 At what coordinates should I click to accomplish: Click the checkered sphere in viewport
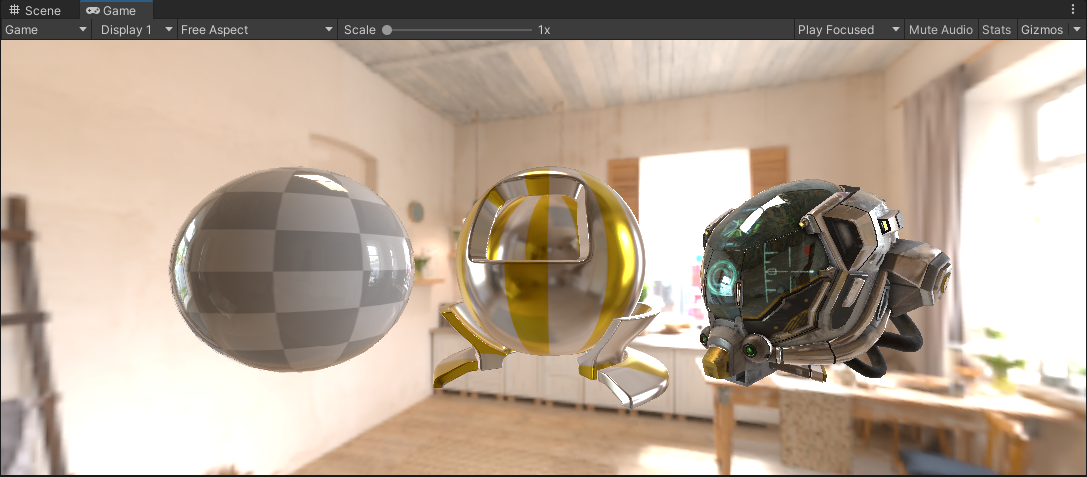291,269
